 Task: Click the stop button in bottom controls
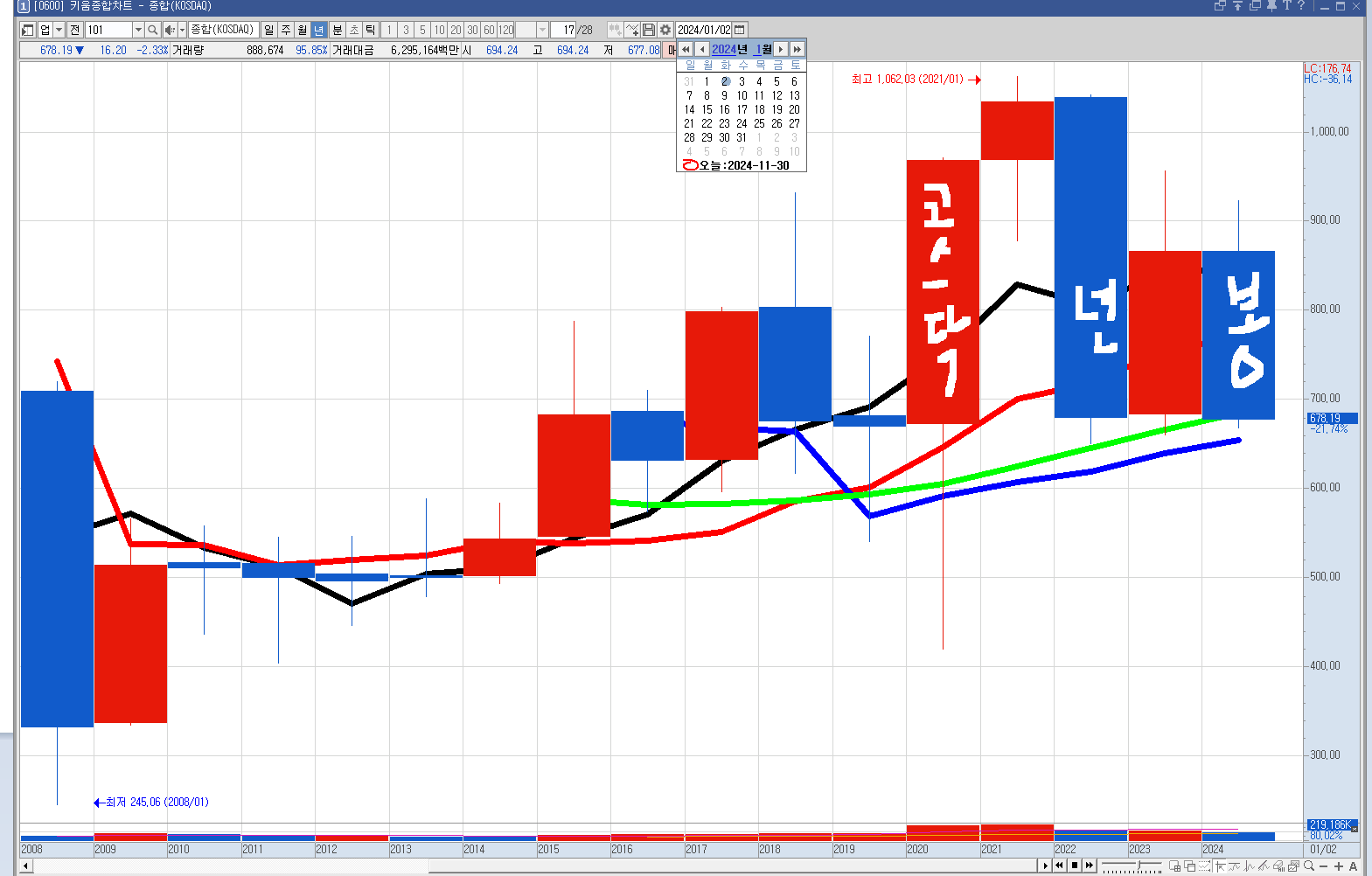point(1075,866)
